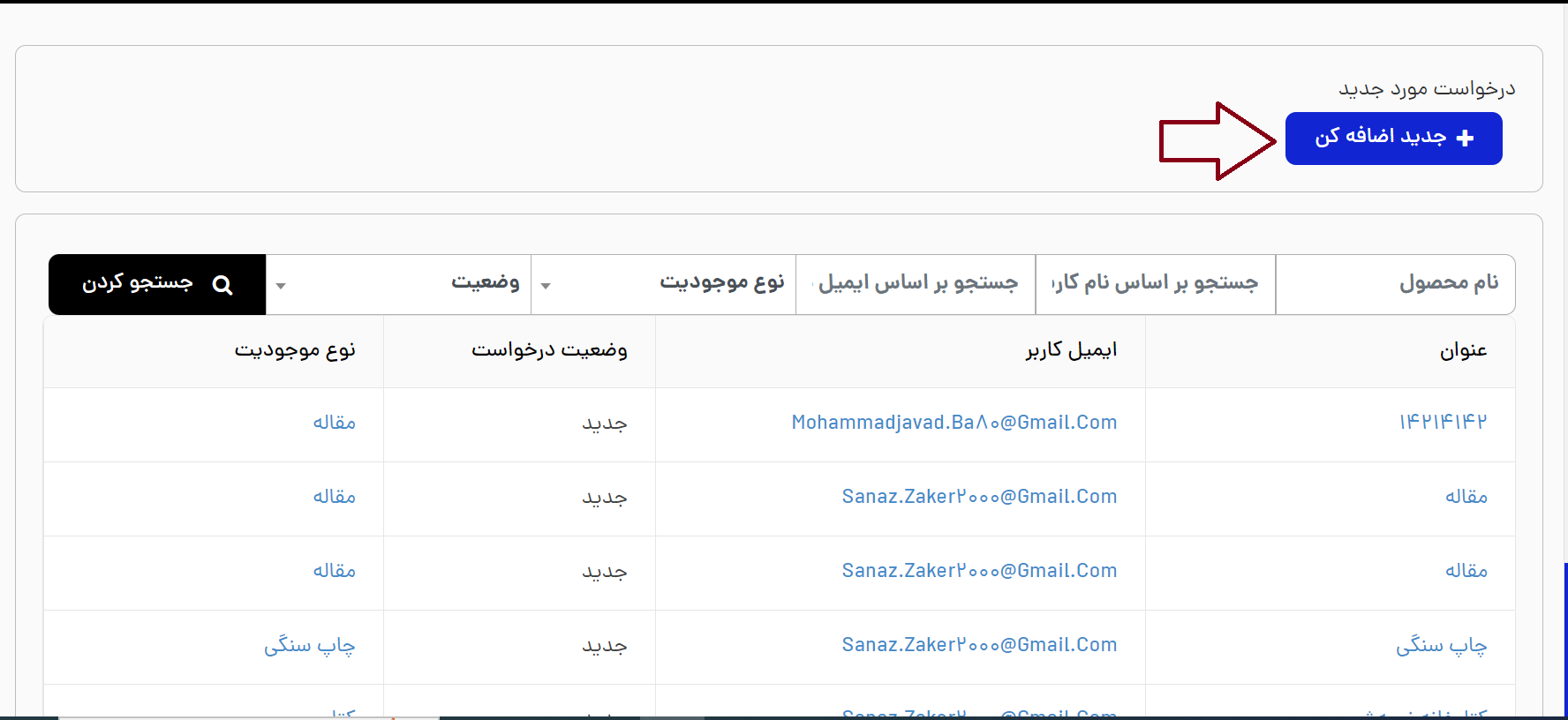Click the search by username input field

pyautogui.click(x=1155, y=284)
